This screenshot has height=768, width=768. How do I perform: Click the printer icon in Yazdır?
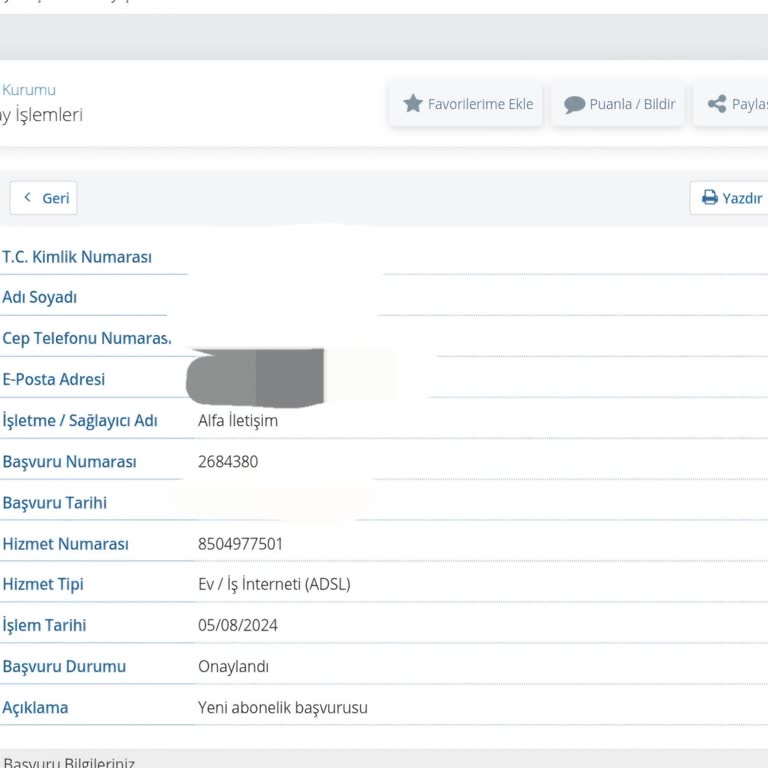click(x=710, y=197)
